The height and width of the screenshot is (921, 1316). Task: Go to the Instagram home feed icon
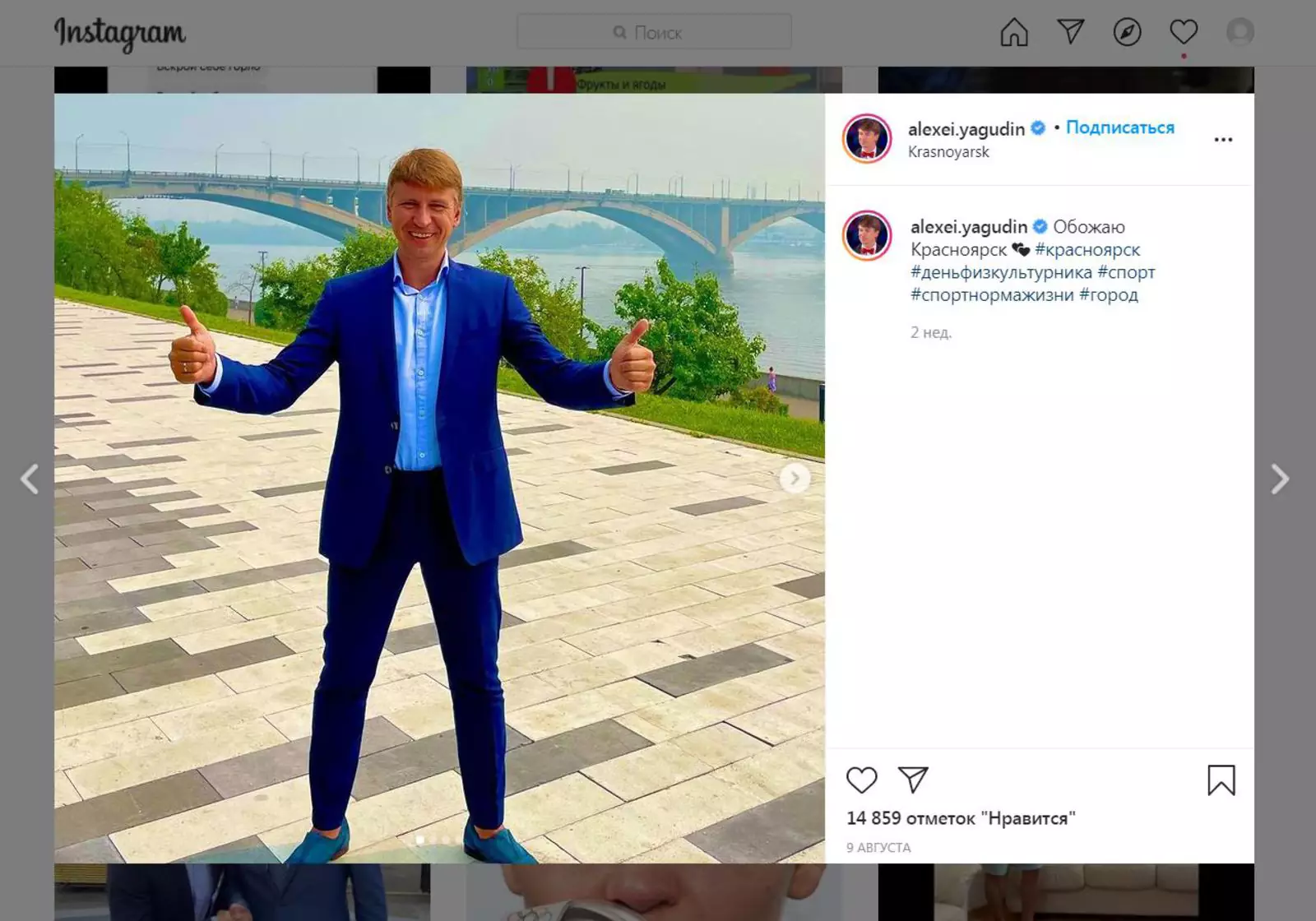[1013, 33]
